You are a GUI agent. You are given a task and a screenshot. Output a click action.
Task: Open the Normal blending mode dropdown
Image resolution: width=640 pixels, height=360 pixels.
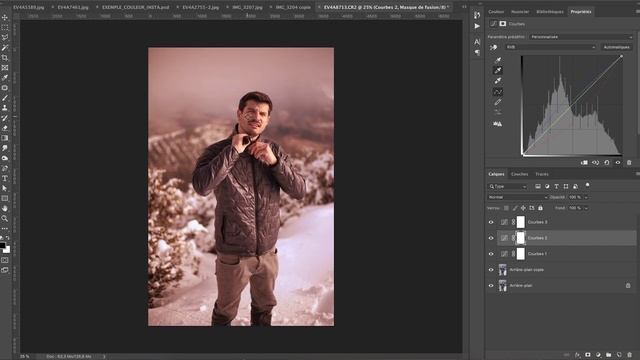tap(517, 198)
